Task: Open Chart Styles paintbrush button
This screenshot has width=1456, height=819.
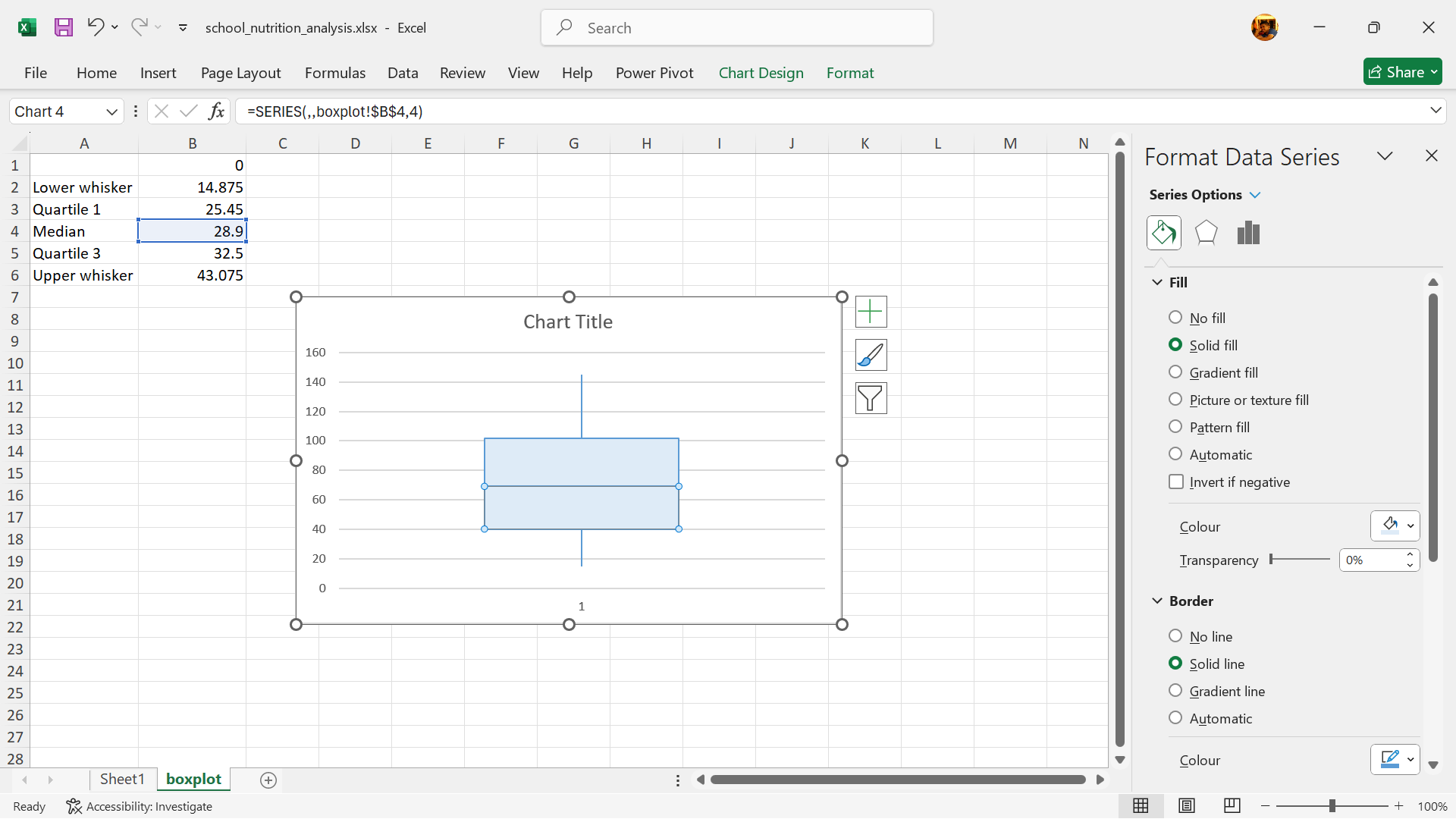Action: coord(871,355)
